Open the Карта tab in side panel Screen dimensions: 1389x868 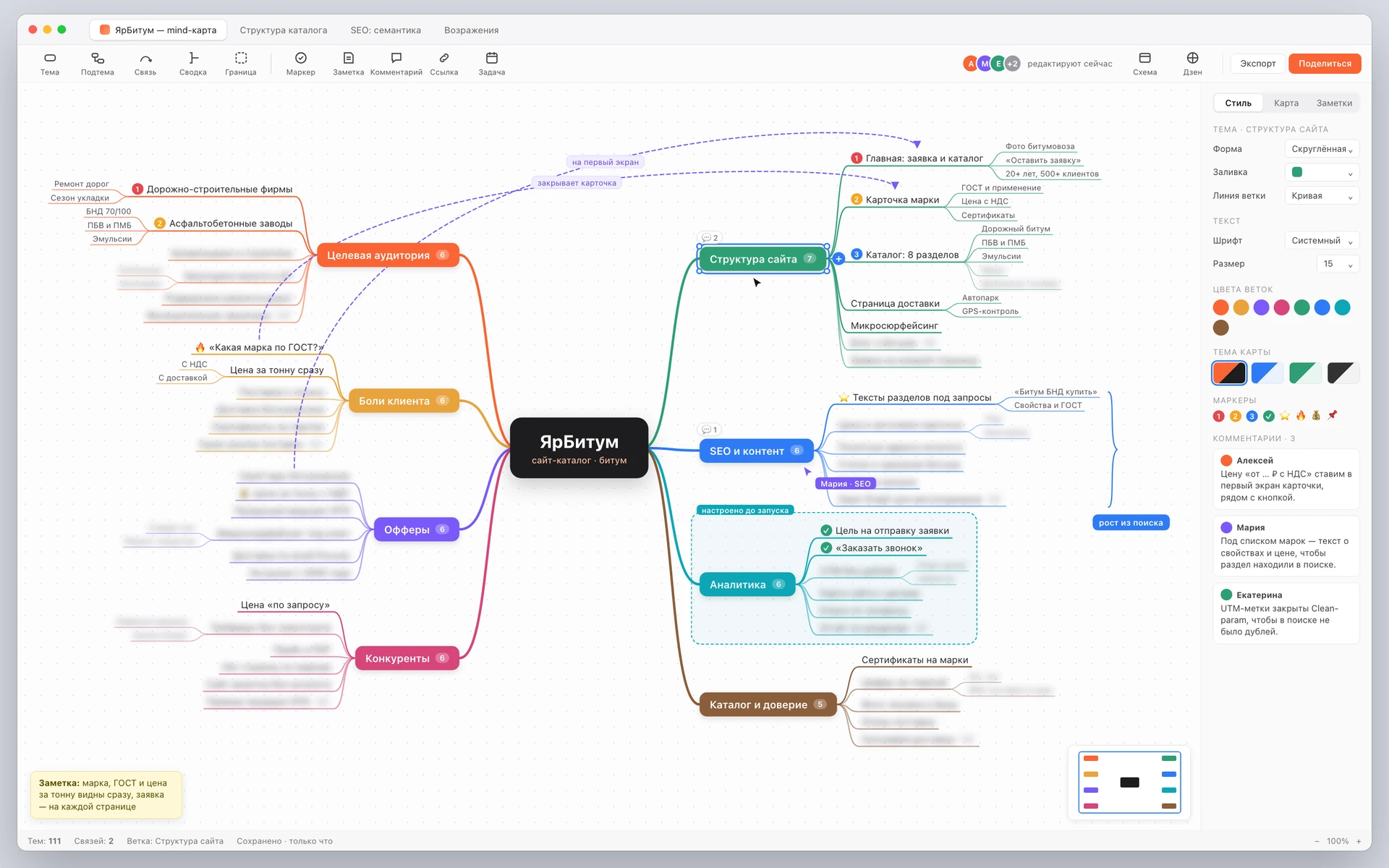click(1286, 103)
